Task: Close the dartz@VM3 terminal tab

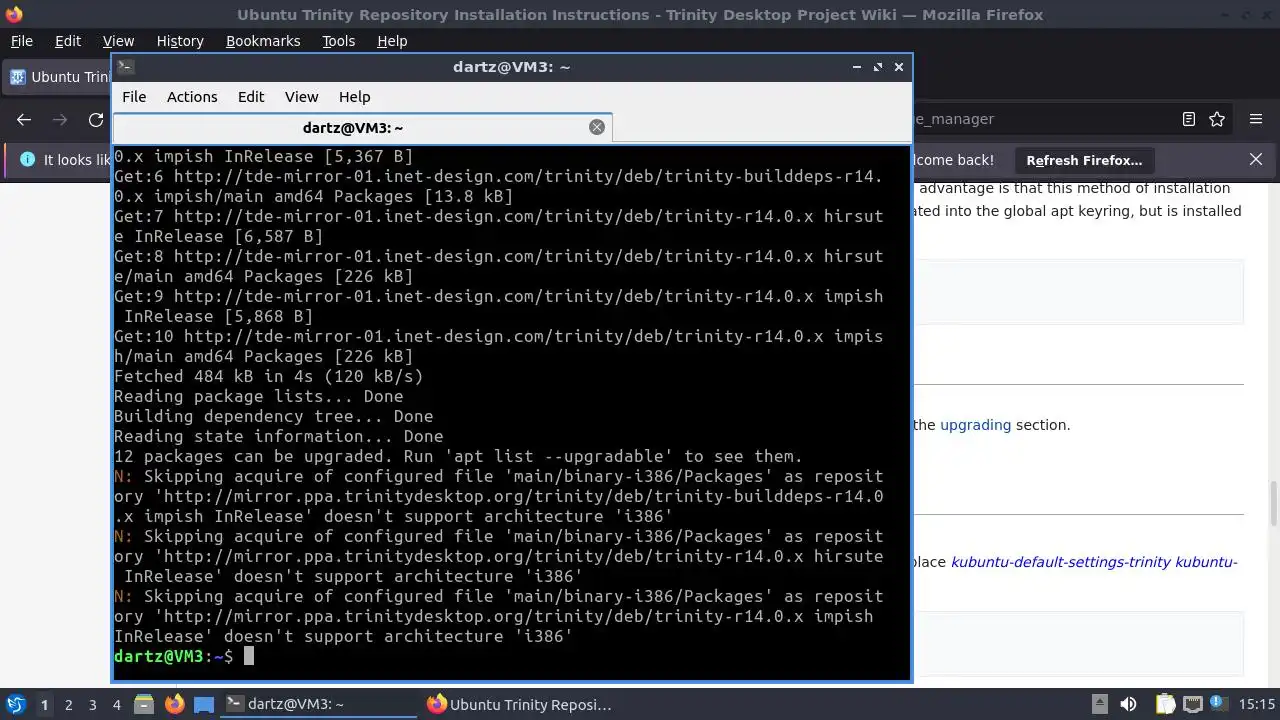Action: (x=597, y=127)
